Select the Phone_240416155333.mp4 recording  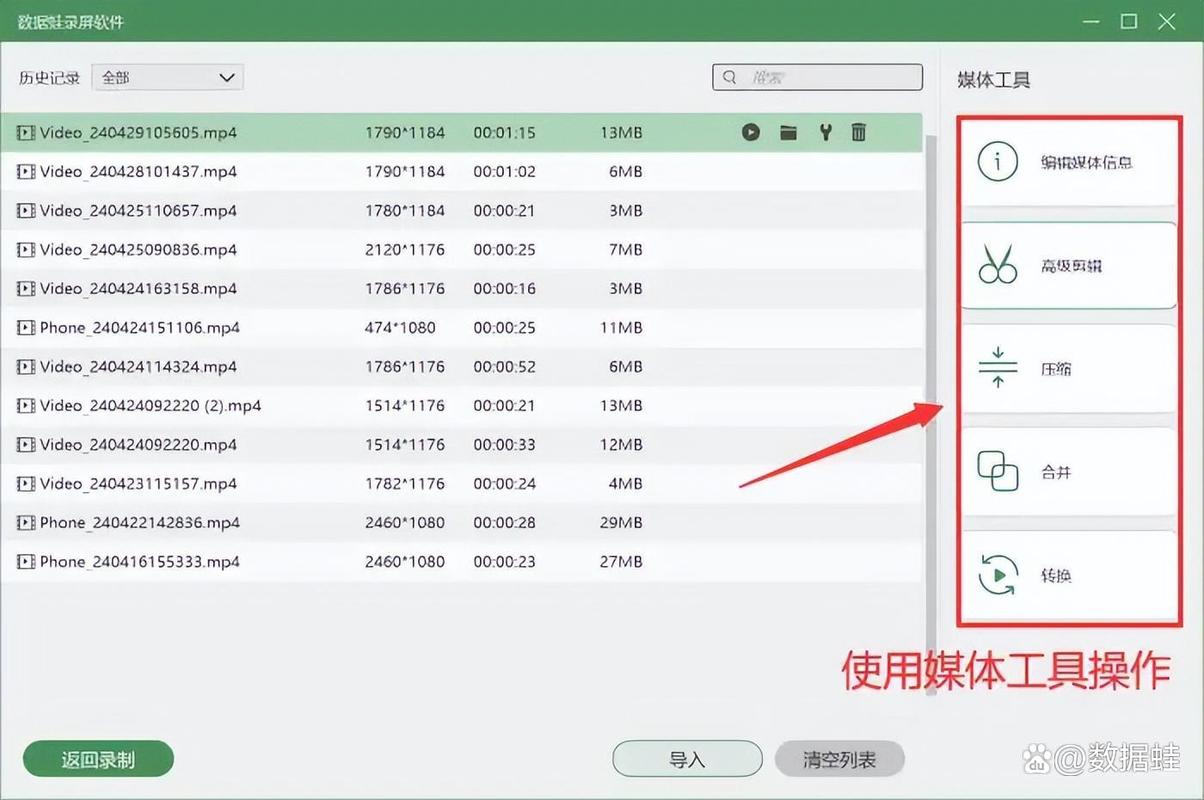pyautogui.click(x=300, y=561)
